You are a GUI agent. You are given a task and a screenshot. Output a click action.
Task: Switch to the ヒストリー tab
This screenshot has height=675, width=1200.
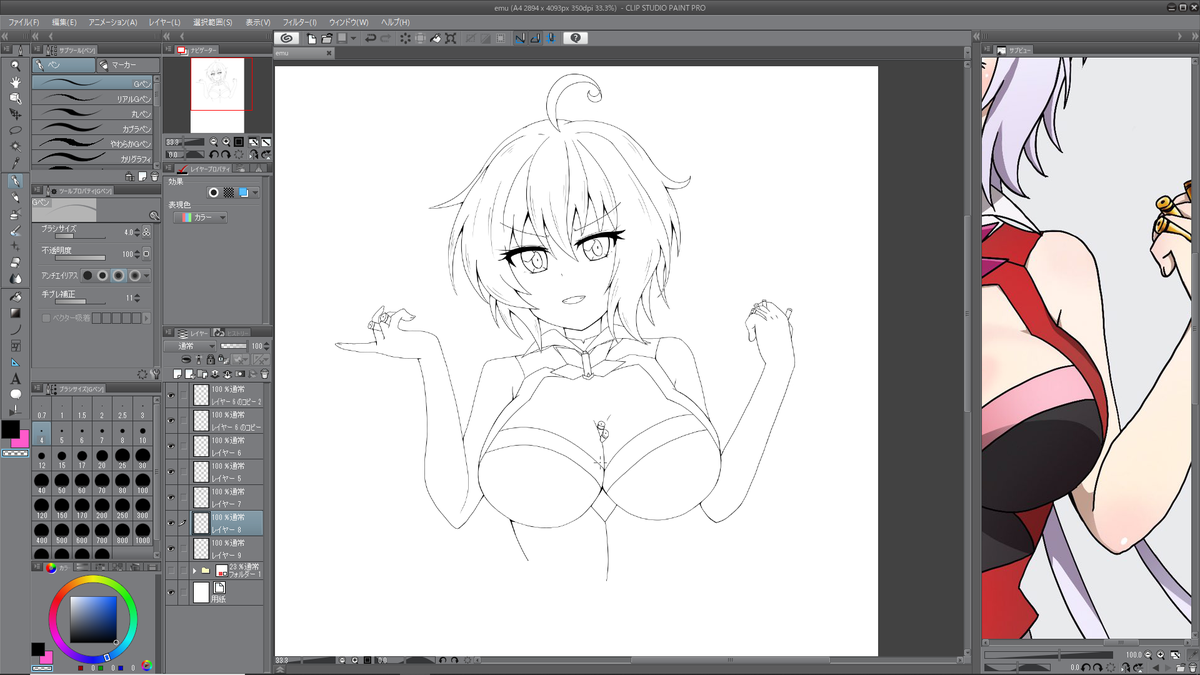231,332
